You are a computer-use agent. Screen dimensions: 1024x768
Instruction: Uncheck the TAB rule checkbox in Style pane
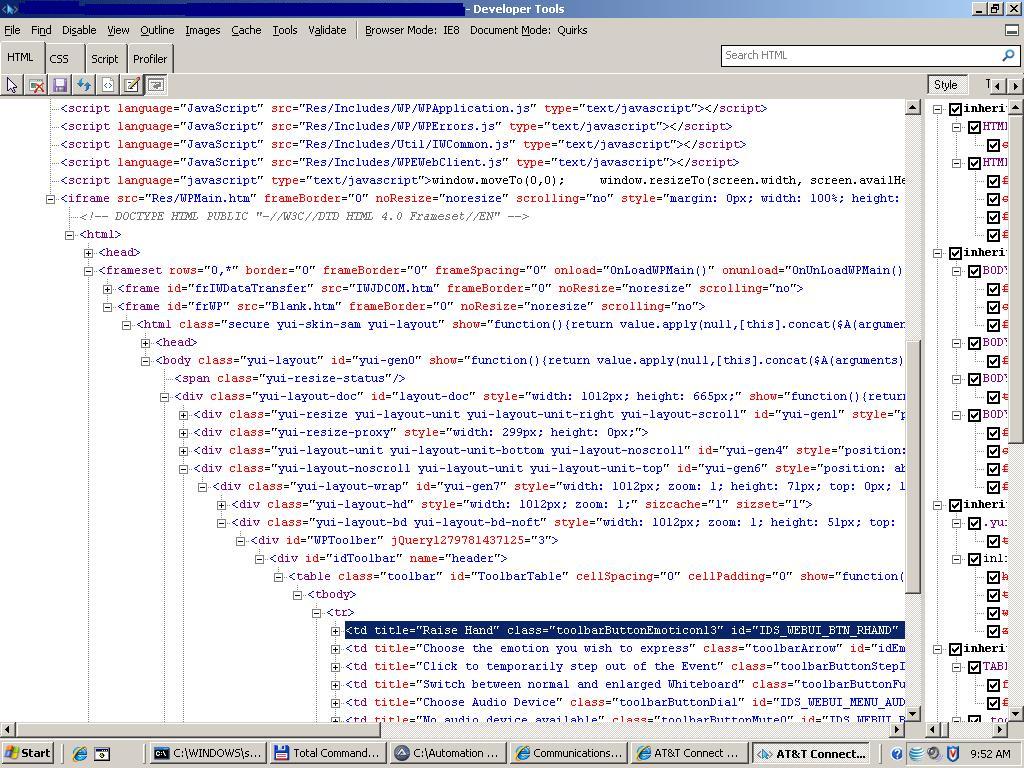974,667
